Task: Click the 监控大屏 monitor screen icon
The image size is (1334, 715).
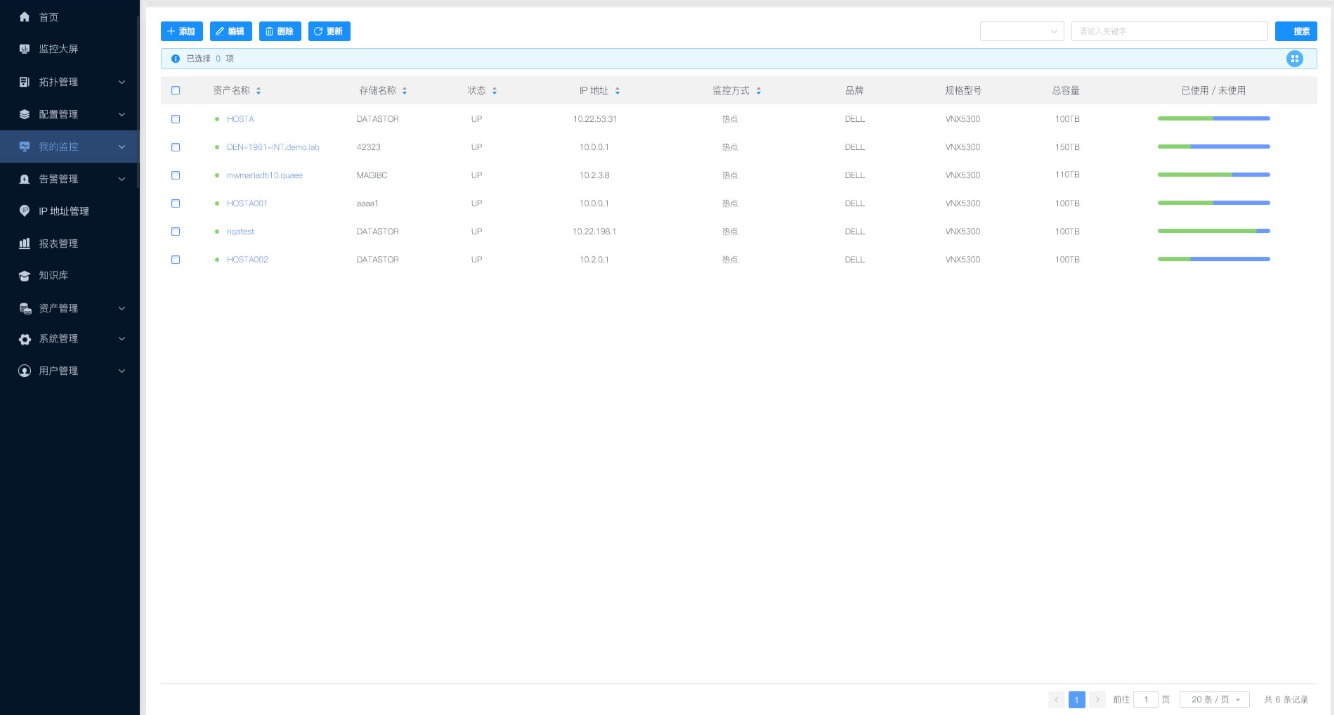Action: 25,49
